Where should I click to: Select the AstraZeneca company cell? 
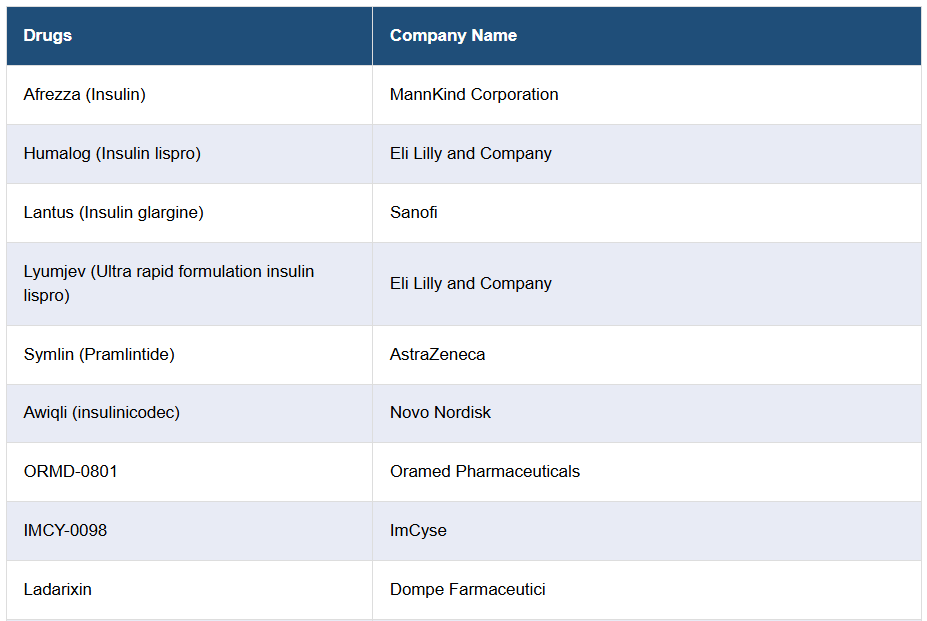438,355
